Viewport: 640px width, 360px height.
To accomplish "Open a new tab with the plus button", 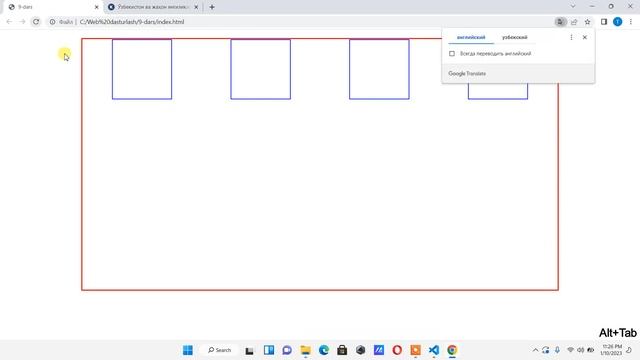I will pyautogui.click(x=212, y=7).
